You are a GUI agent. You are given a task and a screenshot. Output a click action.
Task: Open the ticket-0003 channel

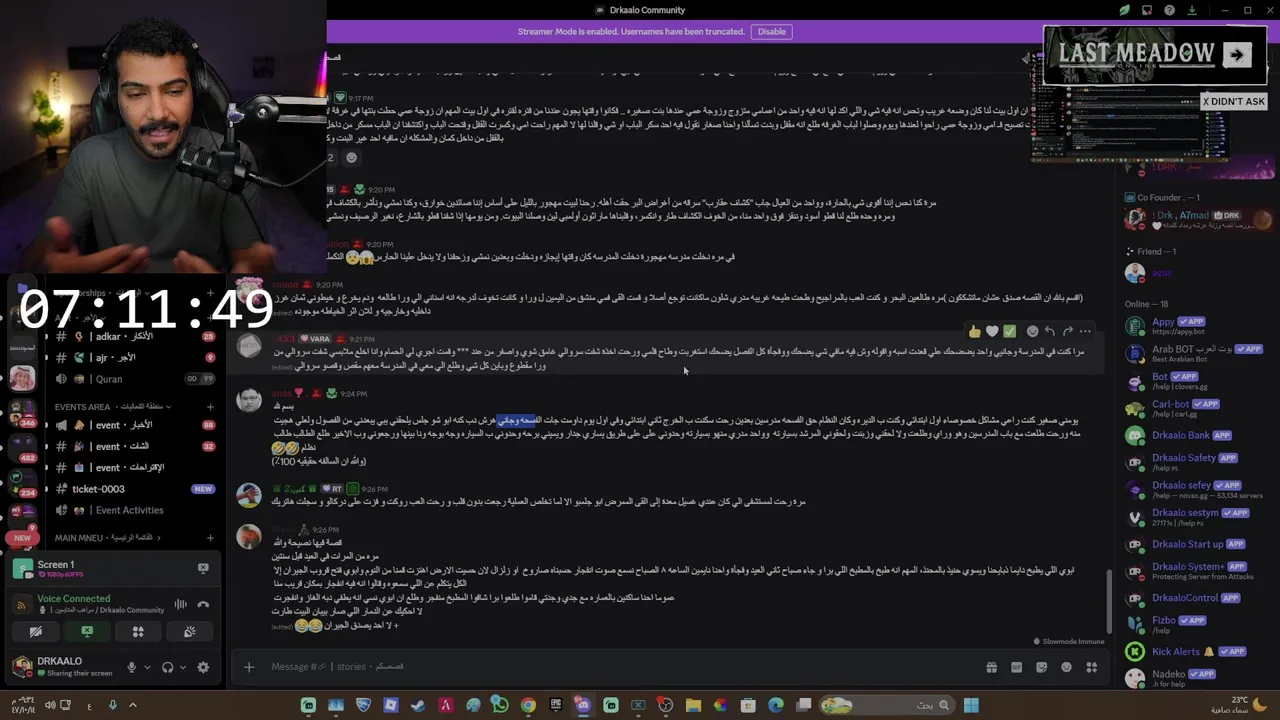[135, 489]
